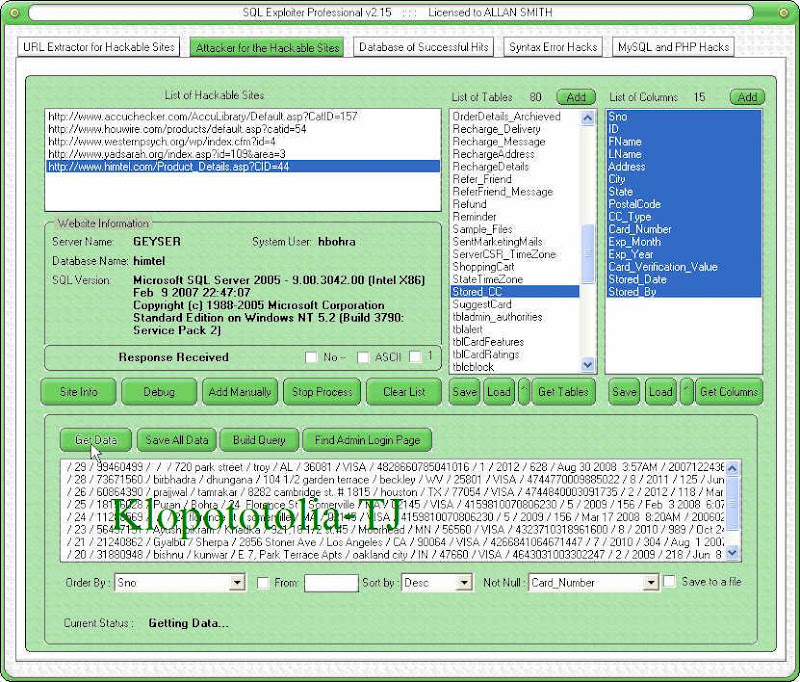Select OrderDetails_Archieved in the tables list
The height and width of the screenshot is (682, 800).
point(515,116)
